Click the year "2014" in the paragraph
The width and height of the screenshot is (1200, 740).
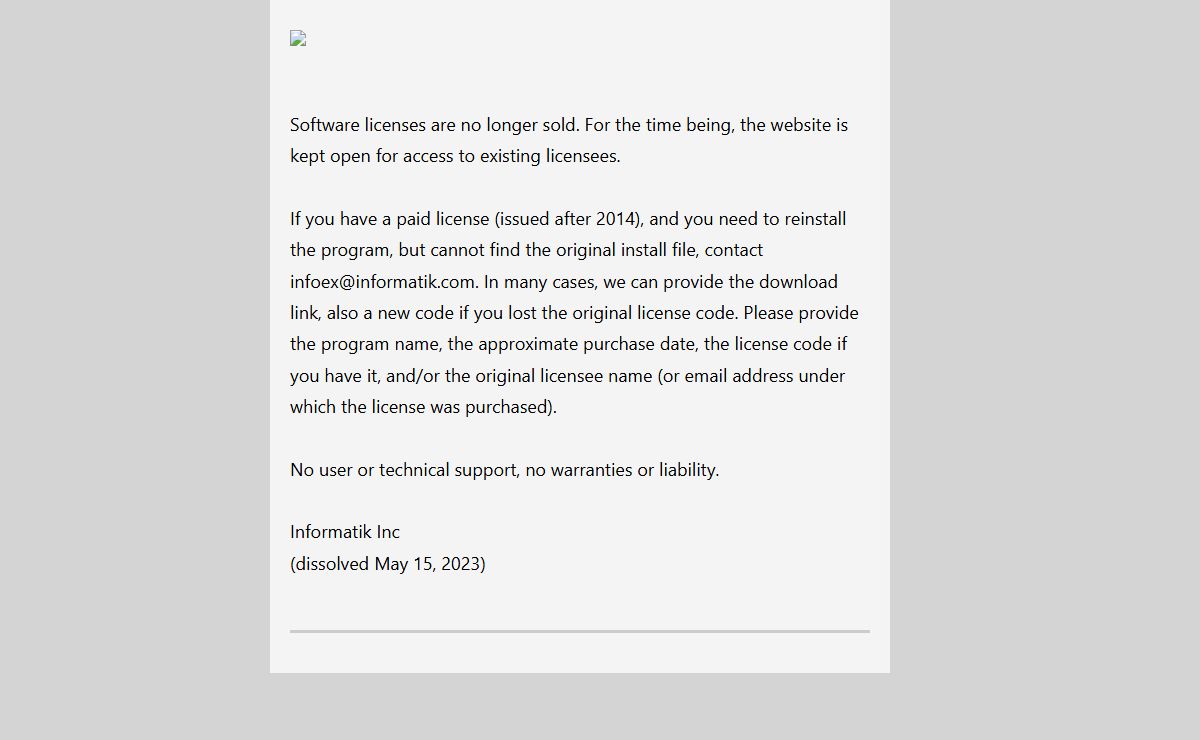(x=616, y=219)
